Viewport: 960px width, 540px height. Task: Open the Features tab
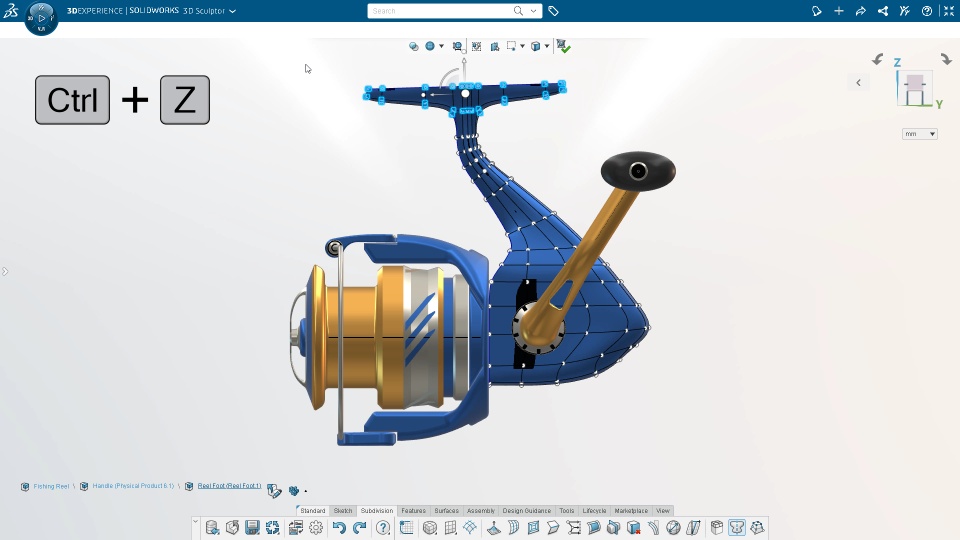413,511
